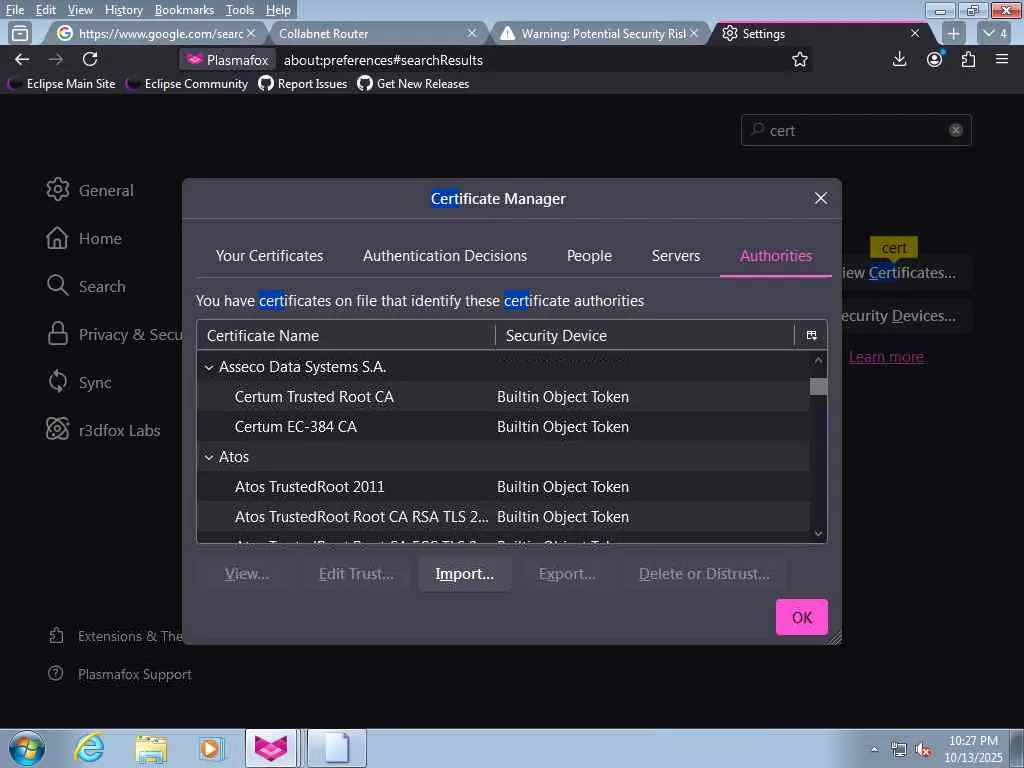Click the muted volume tray icon
This screenshot has width=1024, height=768.
923,750
